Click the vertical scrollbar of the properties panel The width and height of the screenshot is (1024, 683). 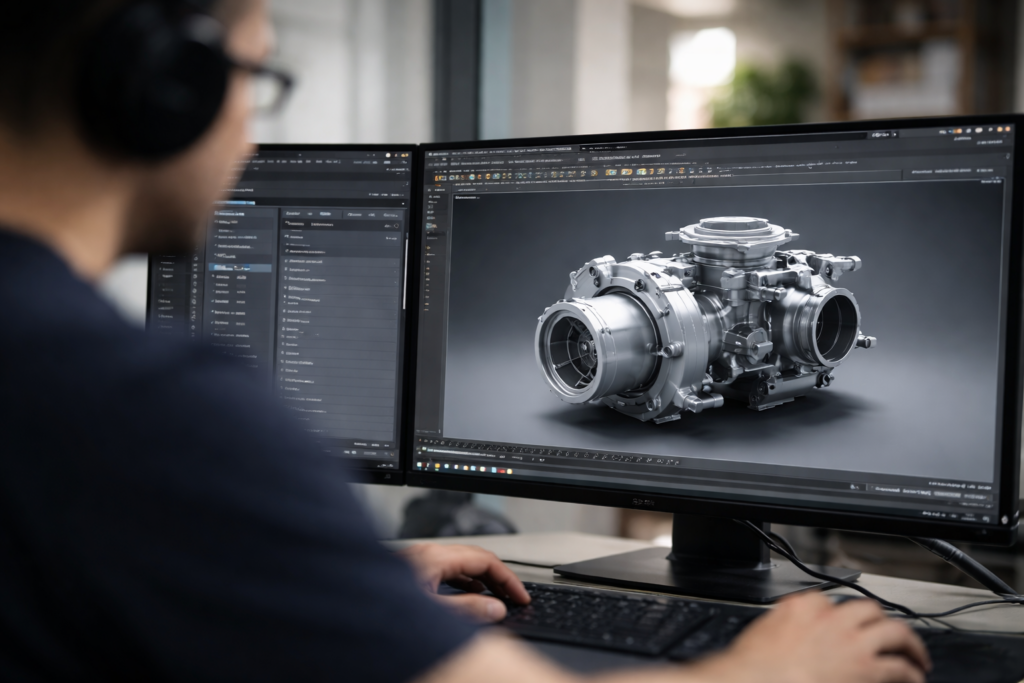[405, 270]
